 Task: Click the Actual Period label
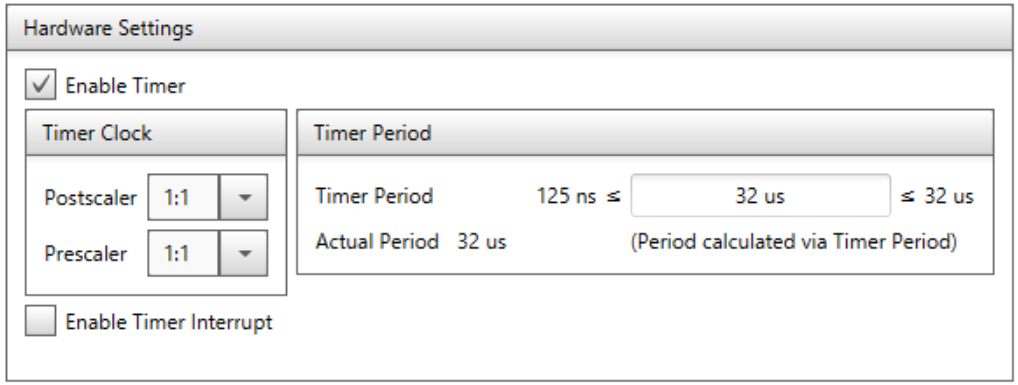coord(377,242)
